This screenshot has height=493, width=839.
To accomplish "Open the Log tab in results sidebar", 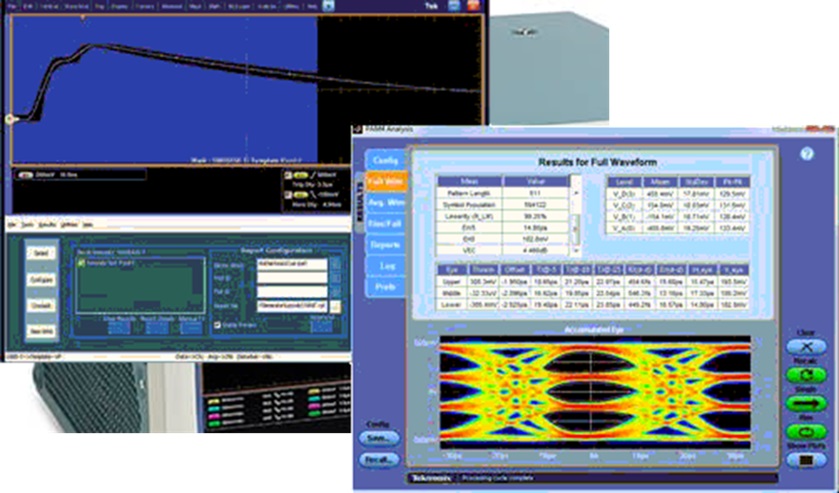I will 385,265.
